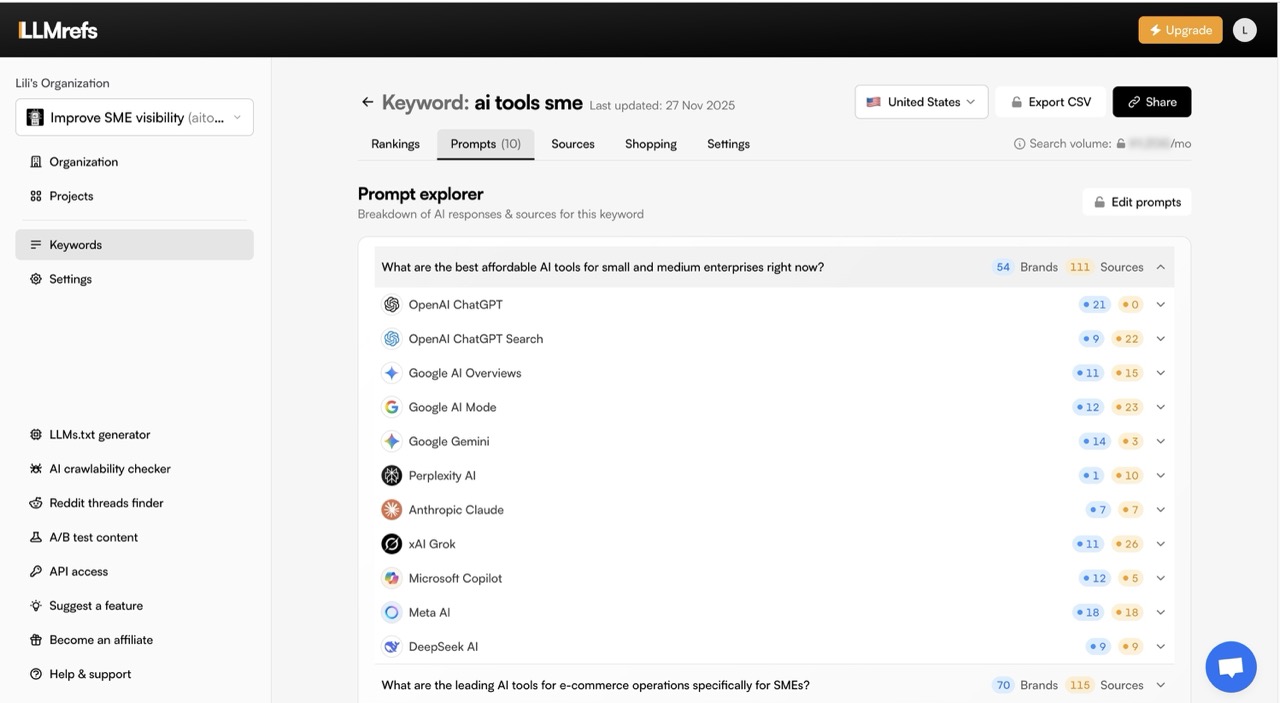Switch to the Sources tab
Screen dimensions: 1280x703
572,144
